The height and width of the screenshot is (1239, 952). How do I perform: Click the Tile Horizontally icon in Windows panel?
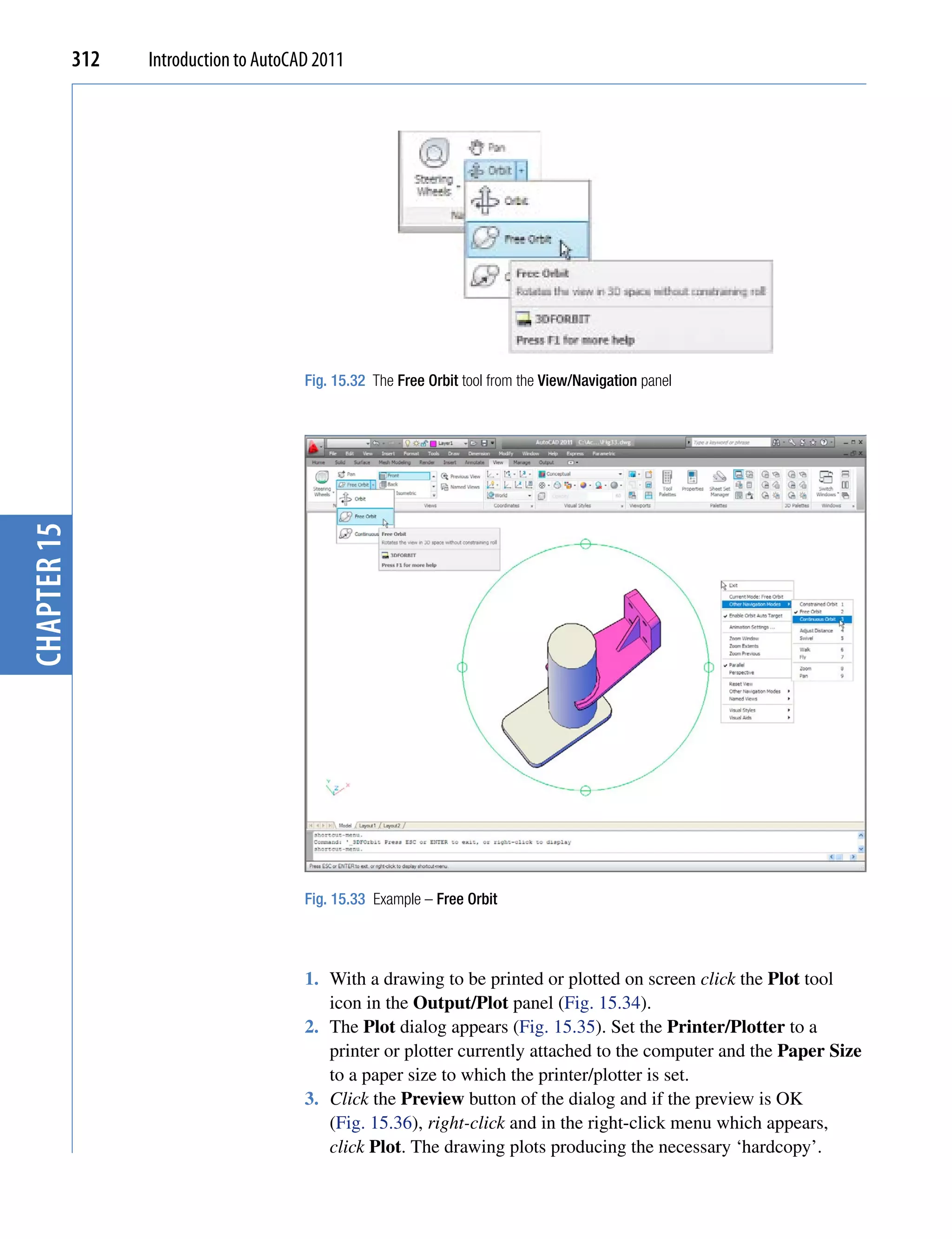tap(845, 474)
